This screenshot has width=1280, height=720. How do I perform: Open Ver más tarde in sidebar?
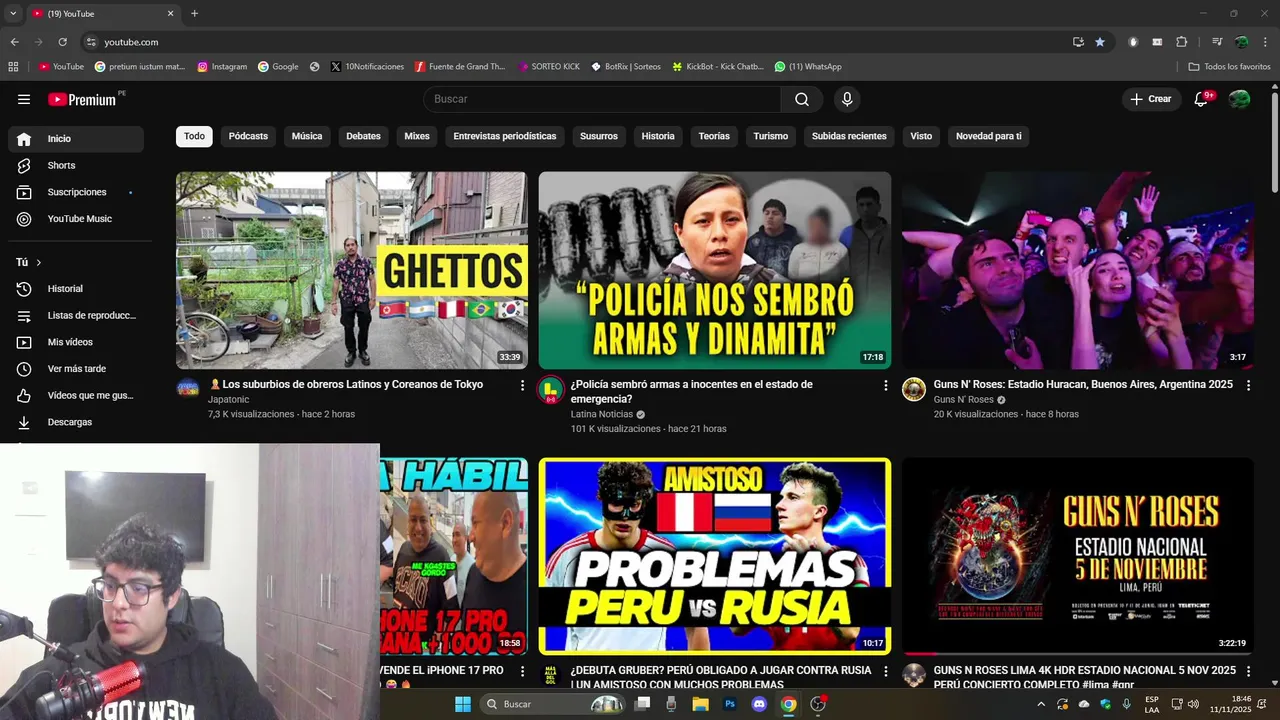tap(76, 369)
